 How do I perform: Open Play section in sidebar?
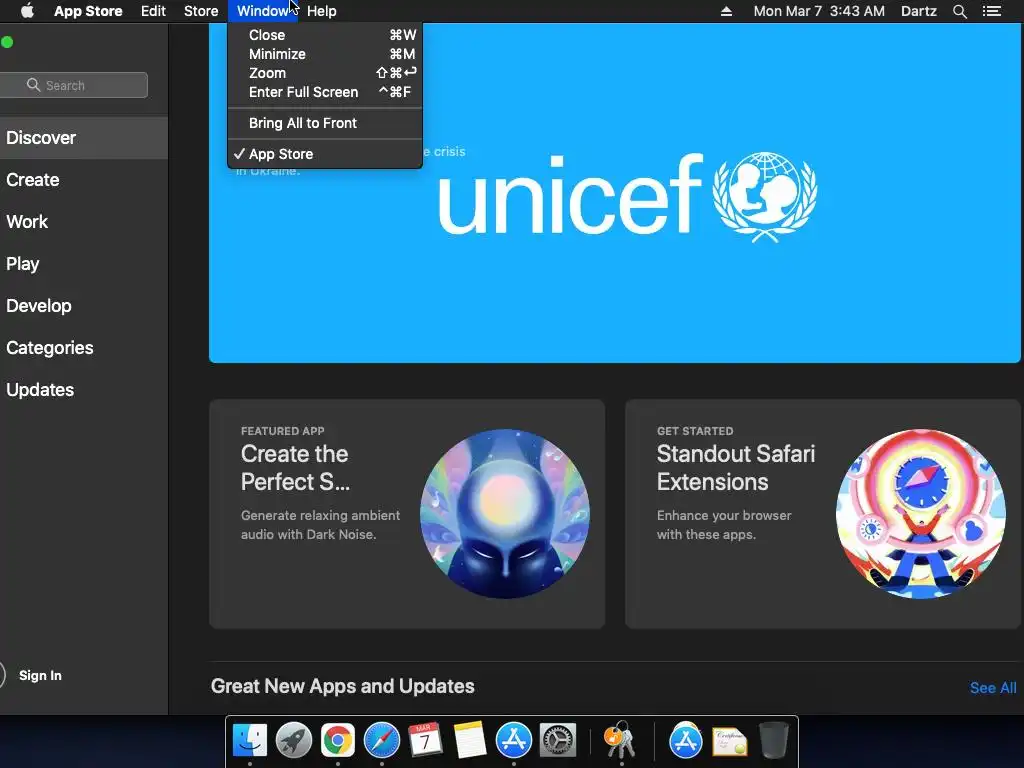(84, 264)
